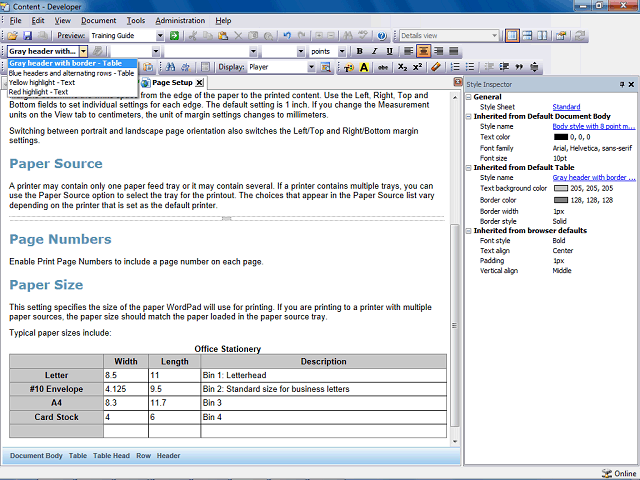Close the Page Setup tab
This screenshot has height=480, width=640.
pos(199,83)
